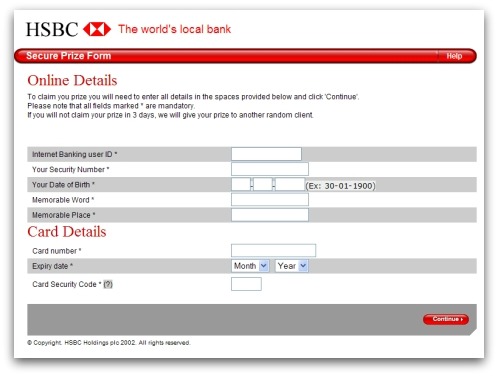Click the year box of Date of Birth
This screenshot has width=498, height=376.
click(x=290, y=184)
